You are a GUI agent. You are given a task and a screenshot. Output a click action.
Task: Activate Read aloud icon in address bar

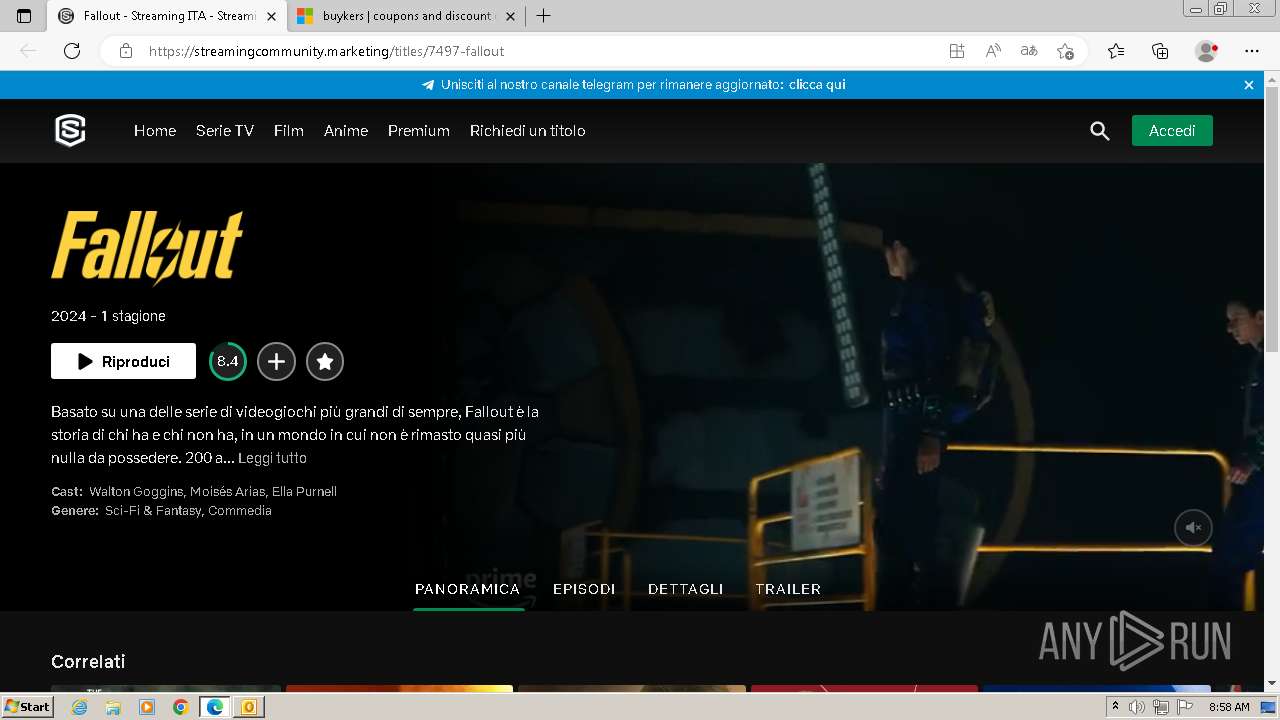tap(993, 51)
